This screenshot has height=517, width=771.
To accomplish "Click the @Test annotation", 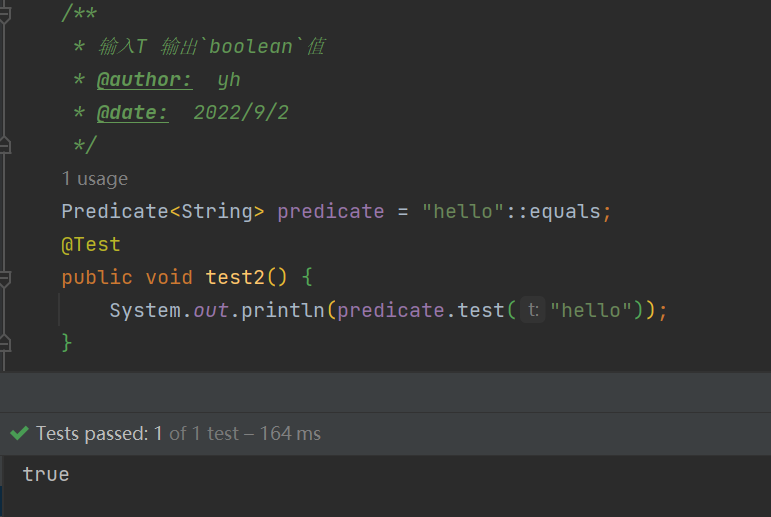I will pos(91,244).
